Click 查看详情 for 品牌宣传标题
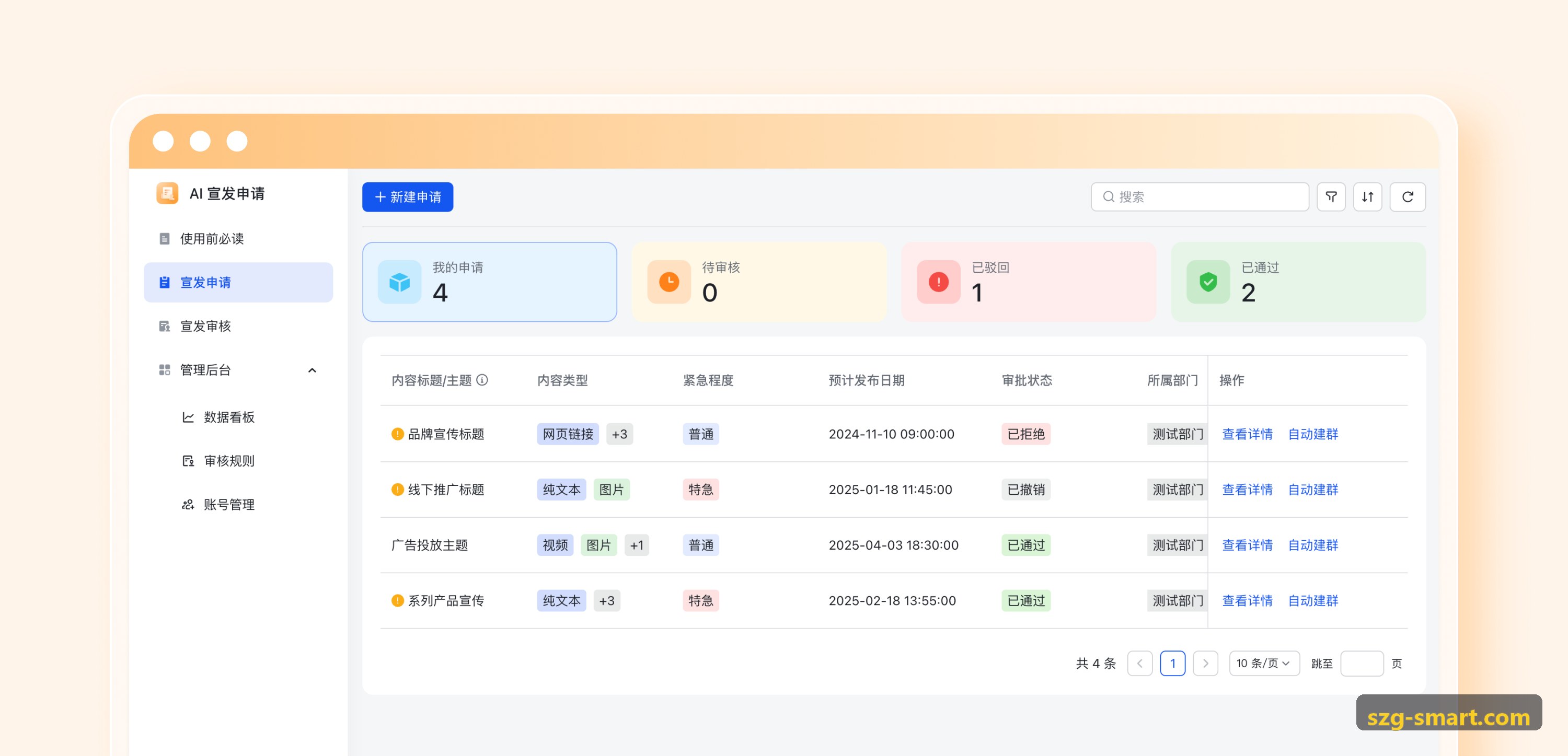 pyautogui.click(x=1247, y=434)
